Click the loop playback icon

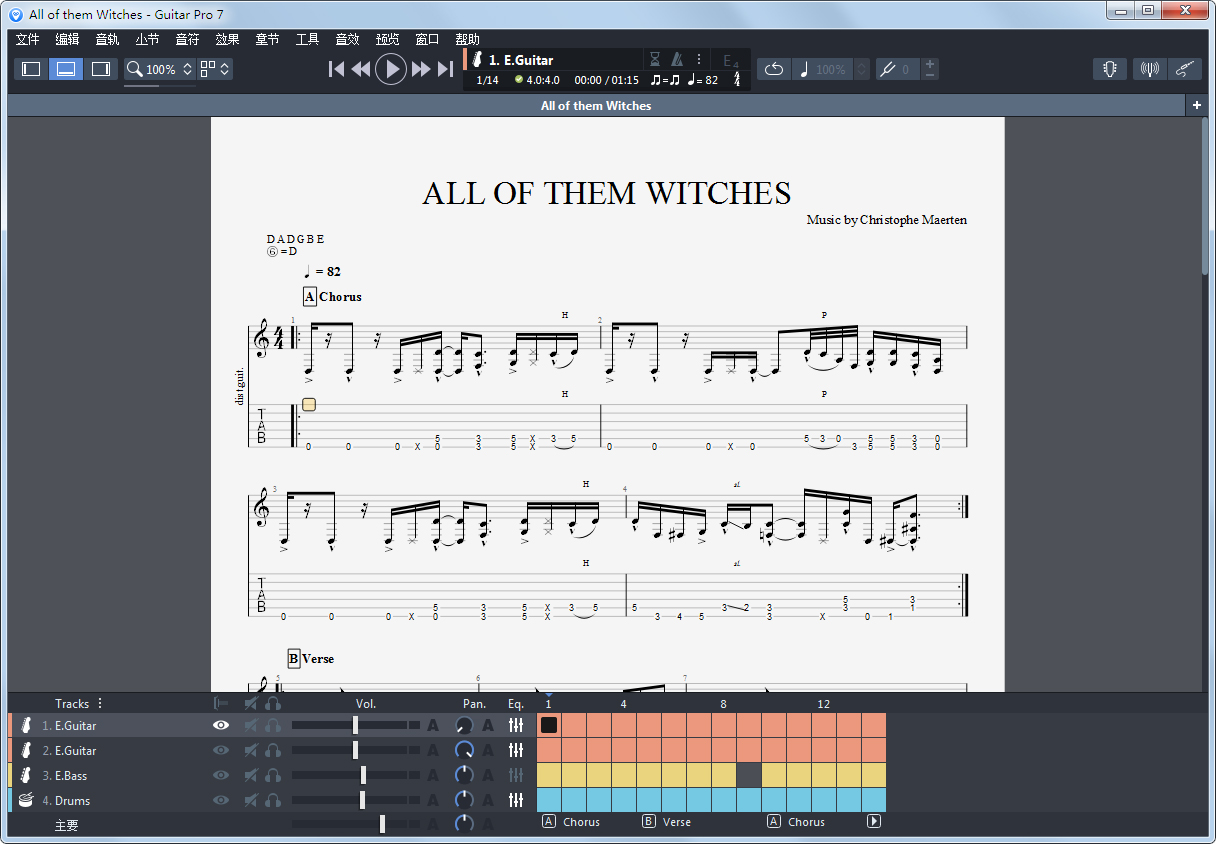(774, 69)
